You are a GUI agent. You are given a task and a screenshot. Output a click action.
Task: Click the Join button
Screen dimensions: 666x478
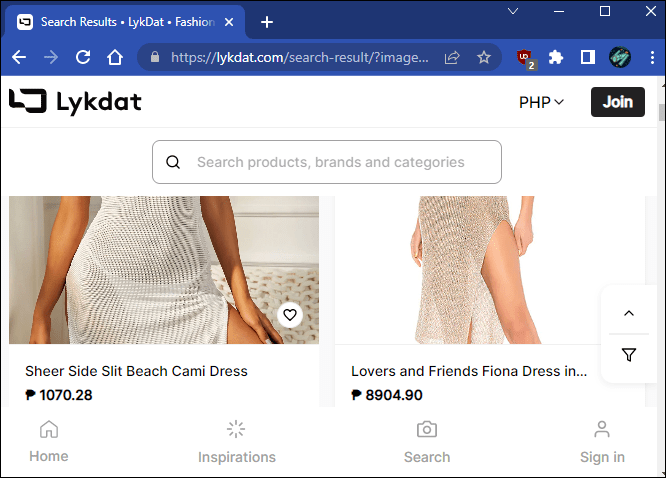(x=617, y=102)
